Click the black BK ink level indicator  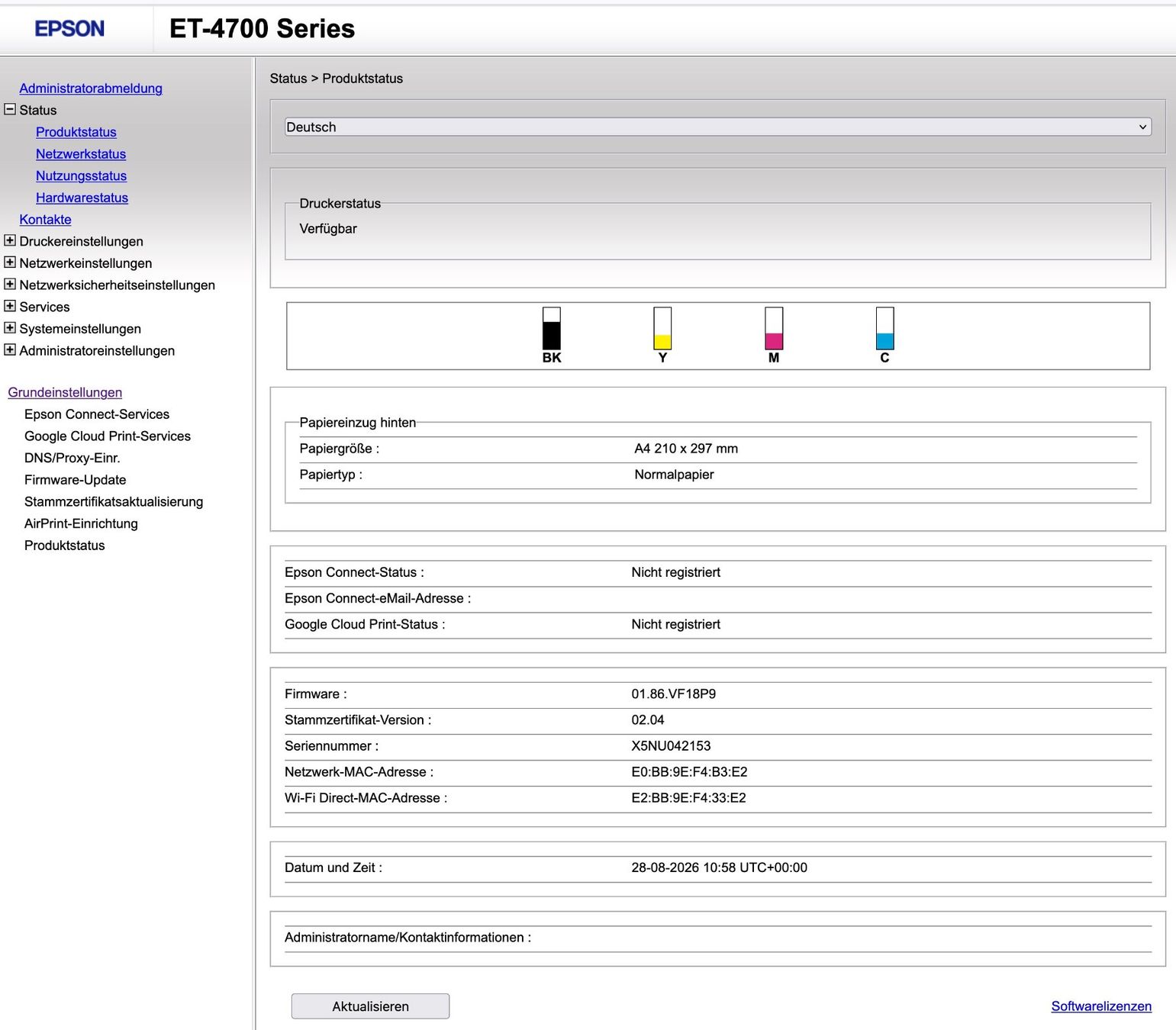click(x=552, y=329)
